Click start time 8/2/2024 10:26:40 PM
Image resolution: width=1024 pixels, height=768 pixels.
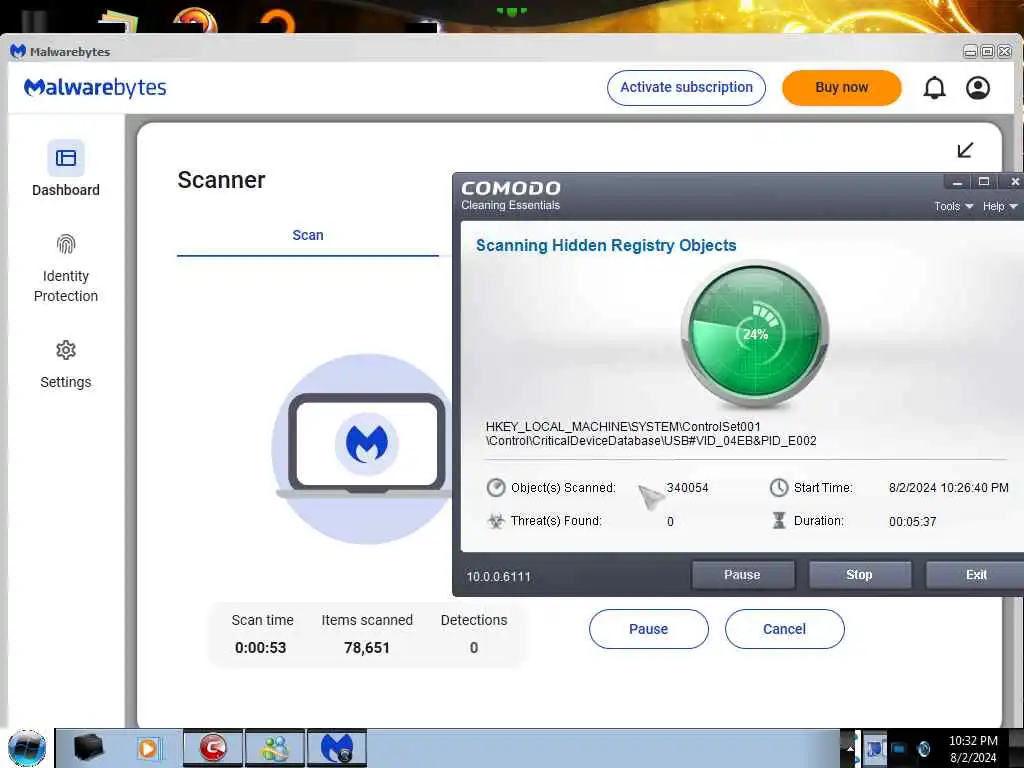coord(948,488)
